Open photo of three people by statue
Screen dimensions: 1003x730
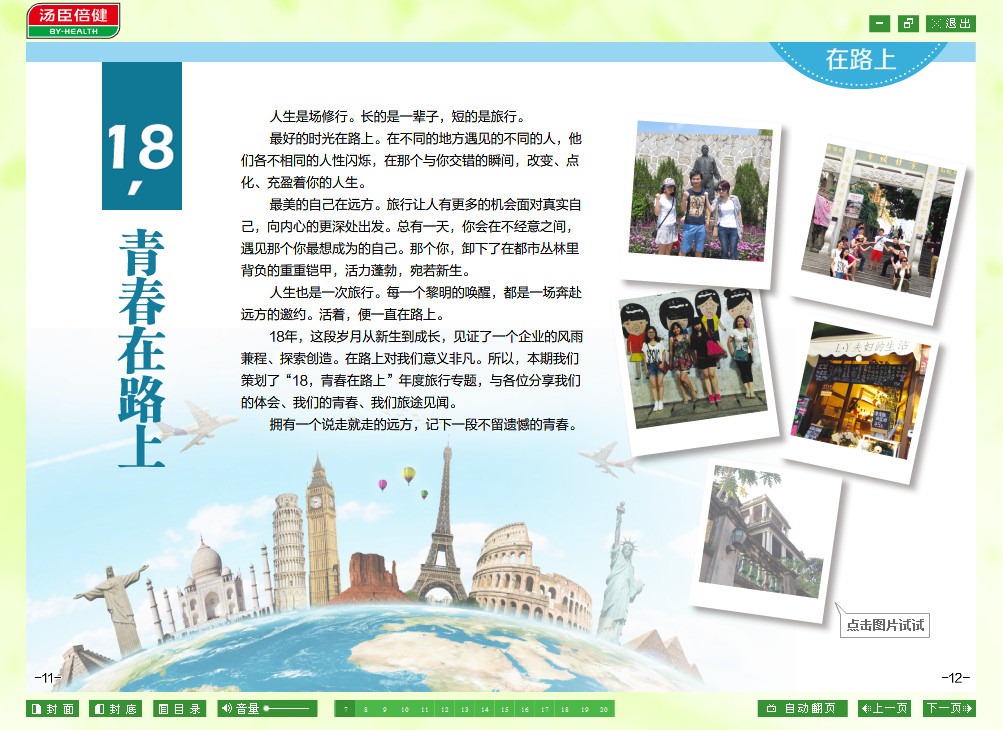pos(702,198)
